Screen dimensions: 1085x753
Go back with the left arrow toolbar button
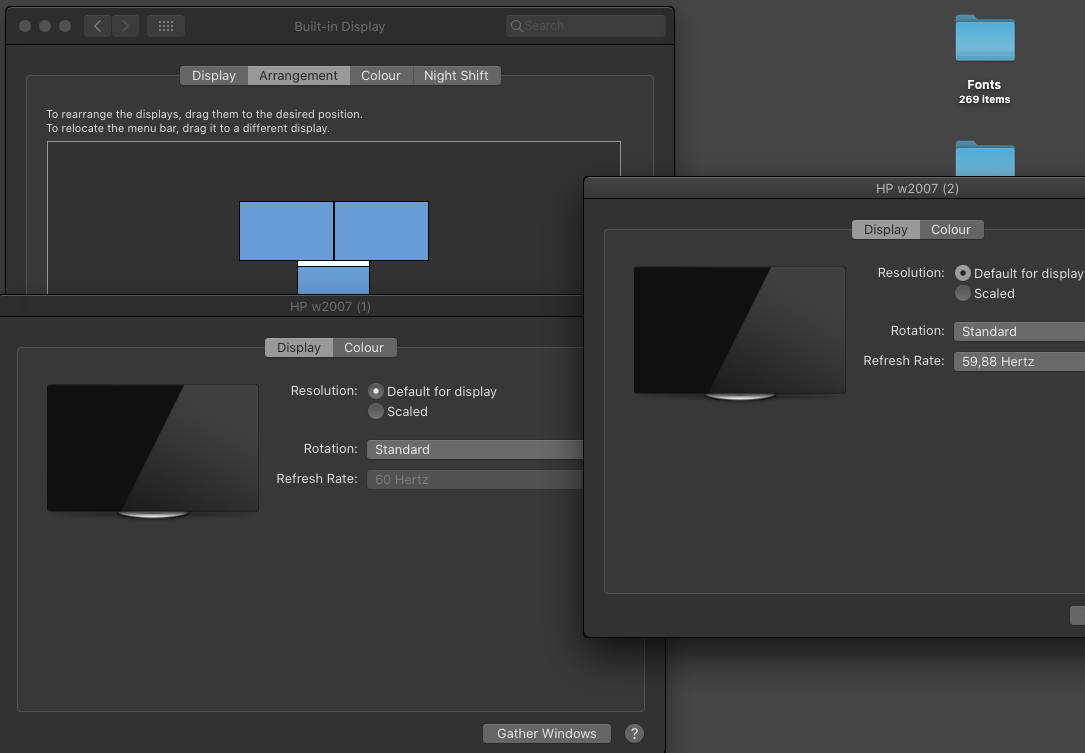click(98, 26)
